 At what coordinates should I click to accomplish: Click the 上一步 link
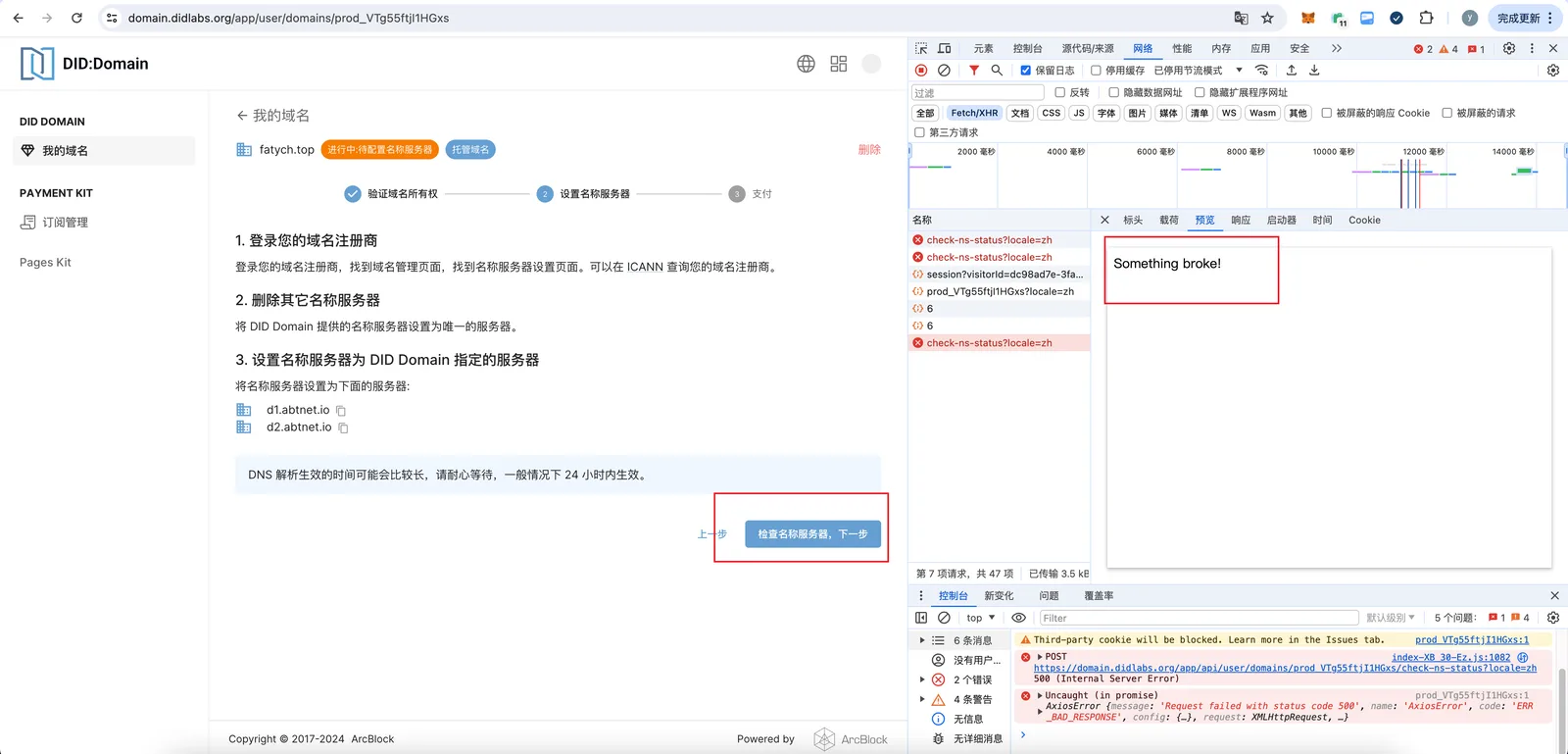[x=712, y=534]
